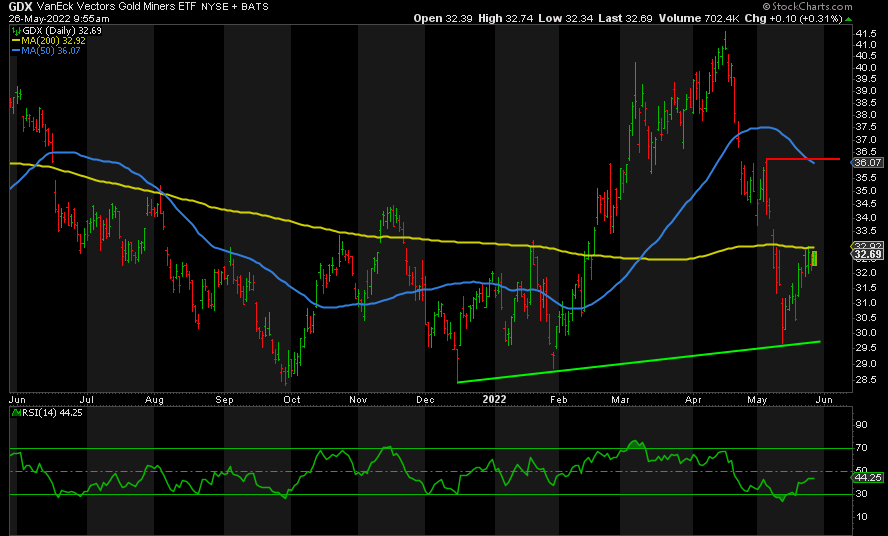888x536 pixels.
Task: Click the 29.0 price axis label
Action: click(x=865, y=363)
